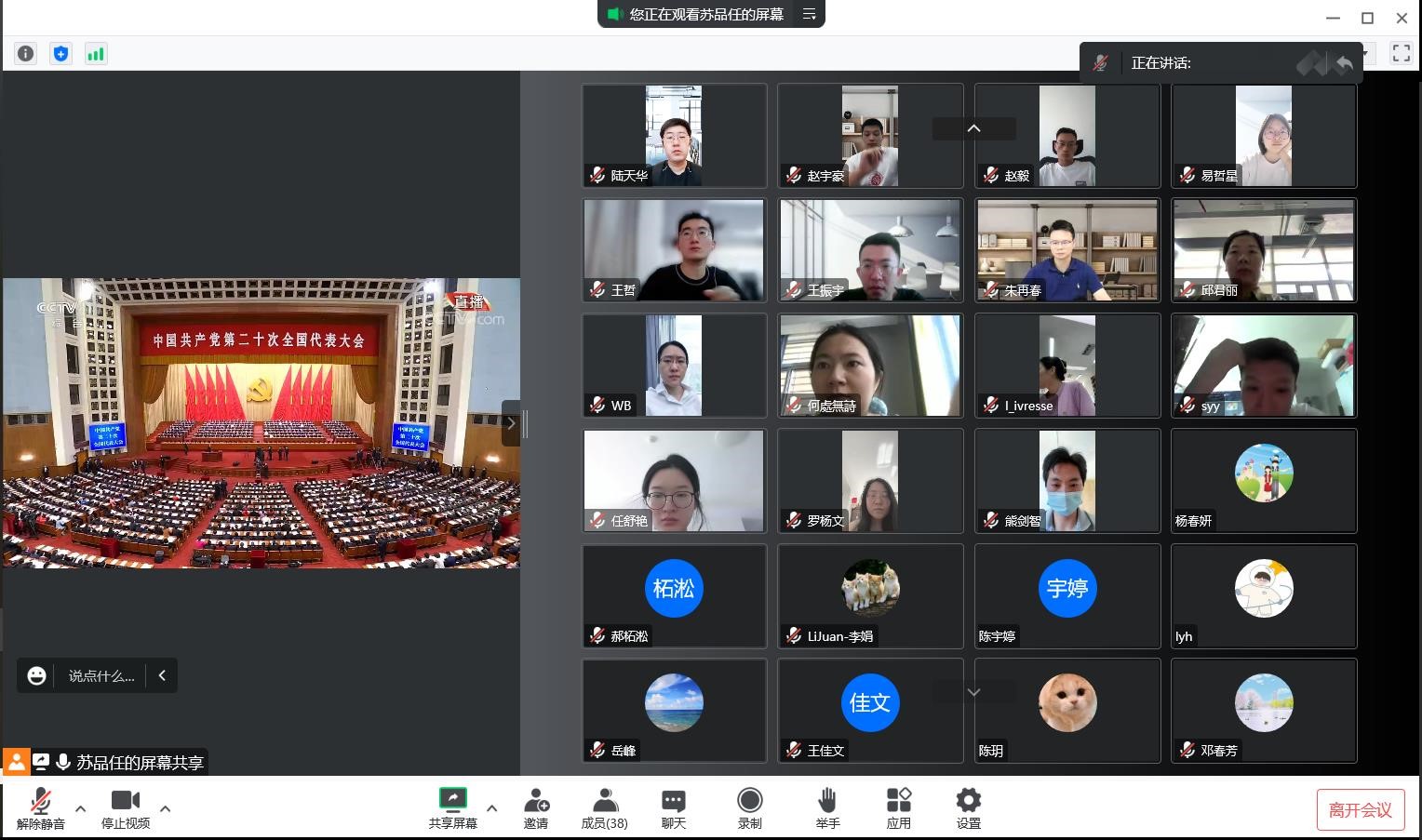The image size is (1422, 840).
Task: Start recording with 录制 icon
Action: [749, 808]
